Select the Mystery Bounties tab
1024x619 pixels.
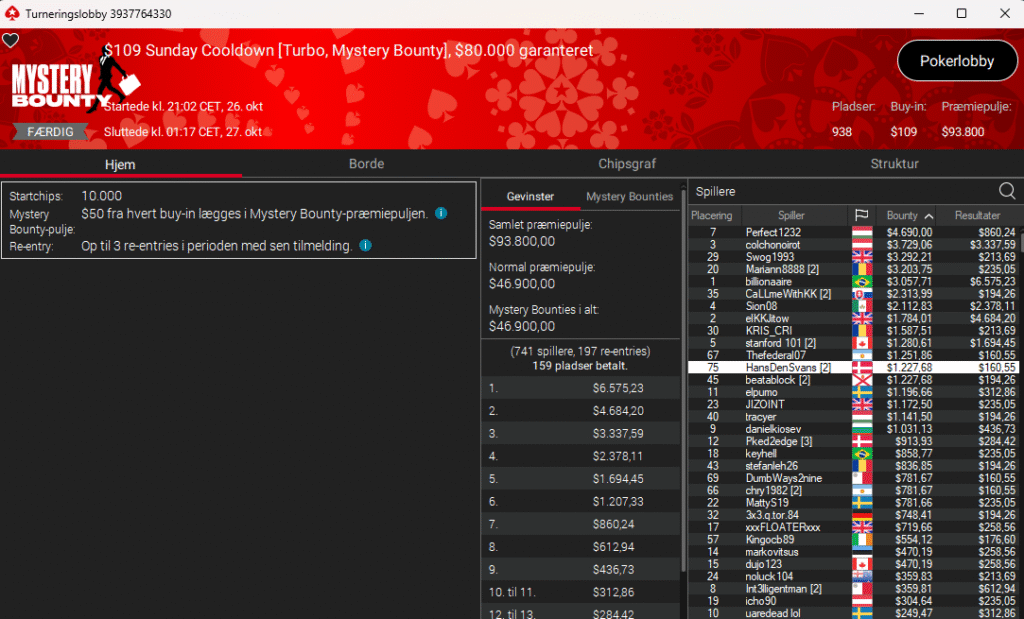pyautogui.click(x=629, y=197)
